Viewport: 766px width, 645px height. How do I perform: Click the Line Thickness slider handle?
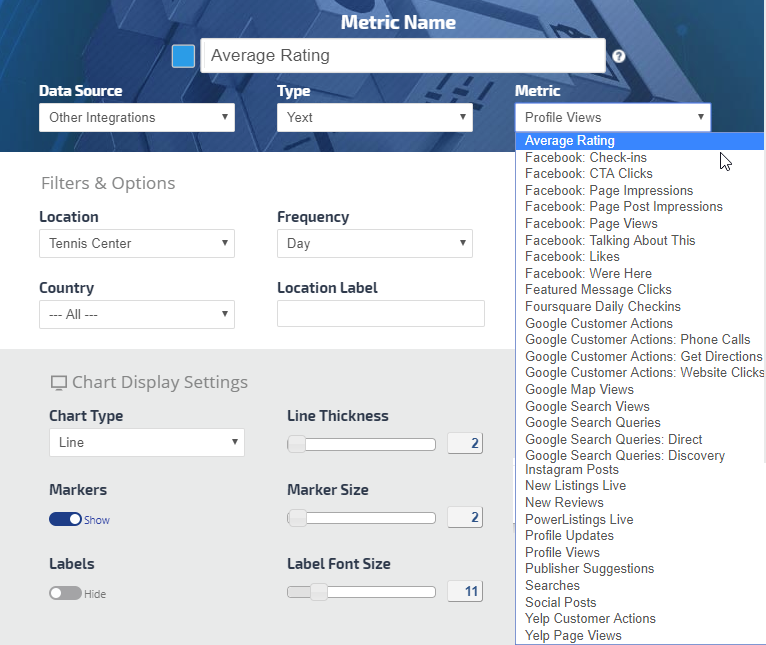tap(297, 444)
